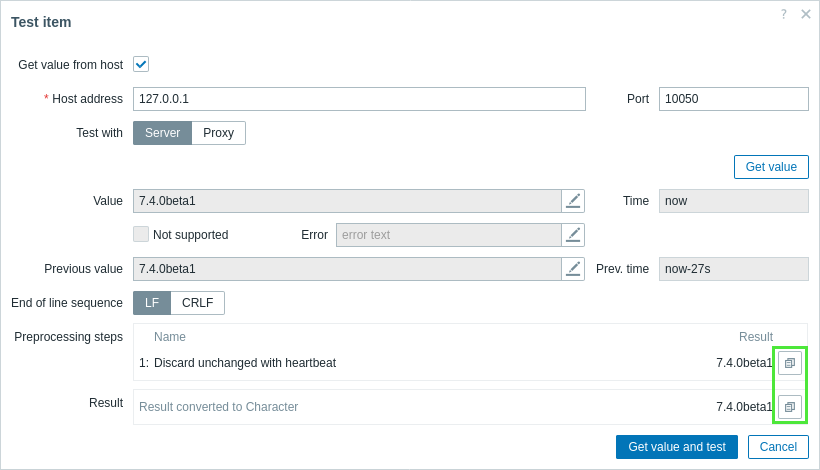Toggle the Not supported checkbox
The width and height of the screenshot is (820, 470).
[x=141, y=234]
